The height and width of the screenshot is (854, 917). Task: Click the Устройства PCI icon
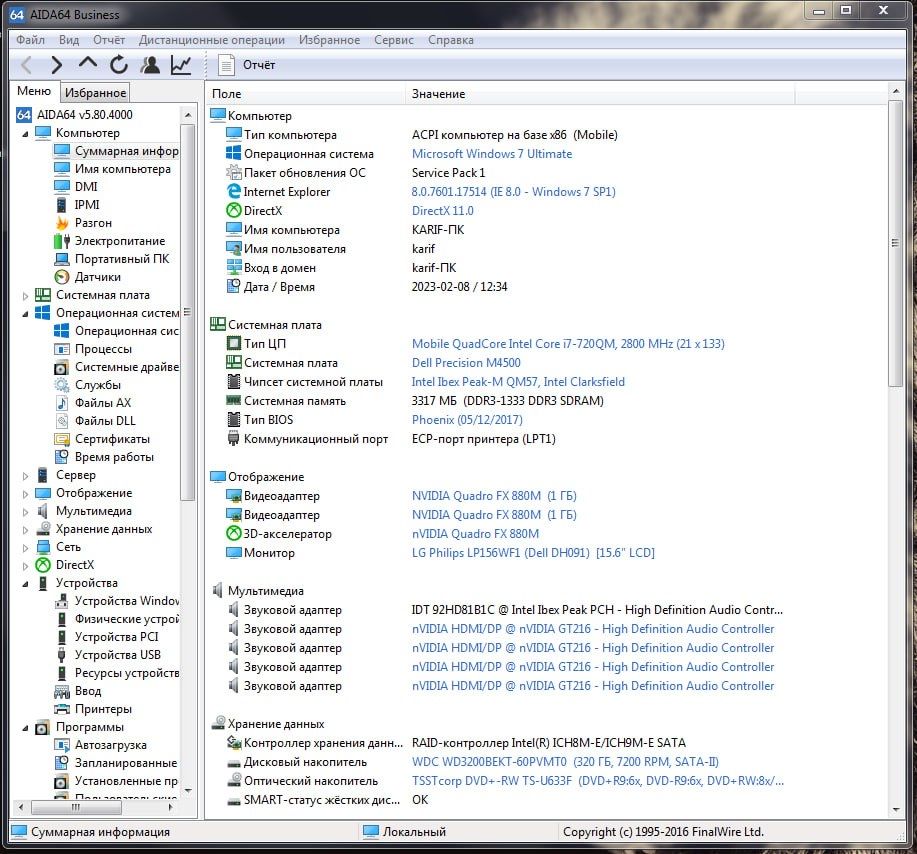click(61, 637)
